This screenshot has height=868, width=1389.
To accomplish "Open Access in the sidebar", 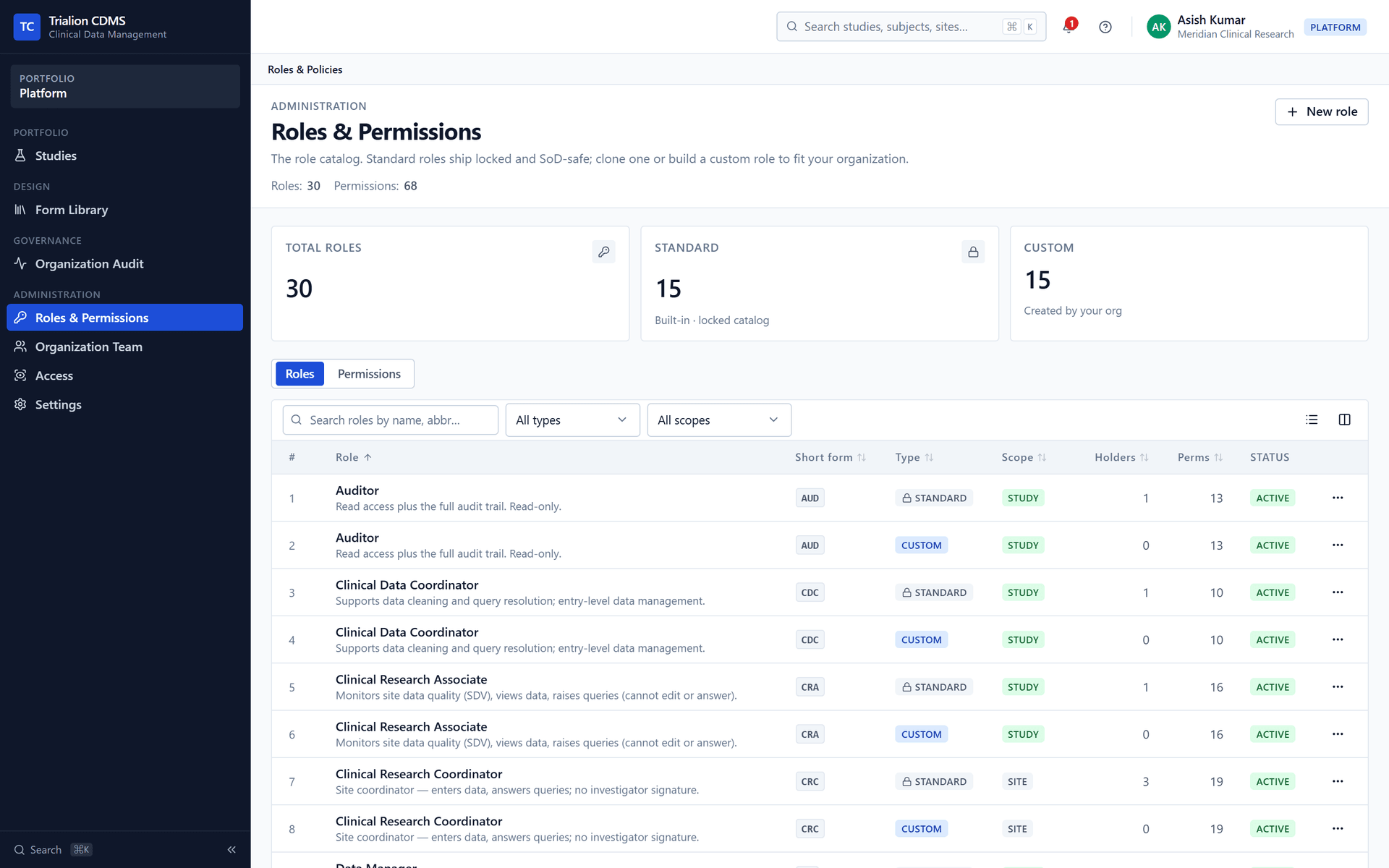I will [x=124, y=375].
